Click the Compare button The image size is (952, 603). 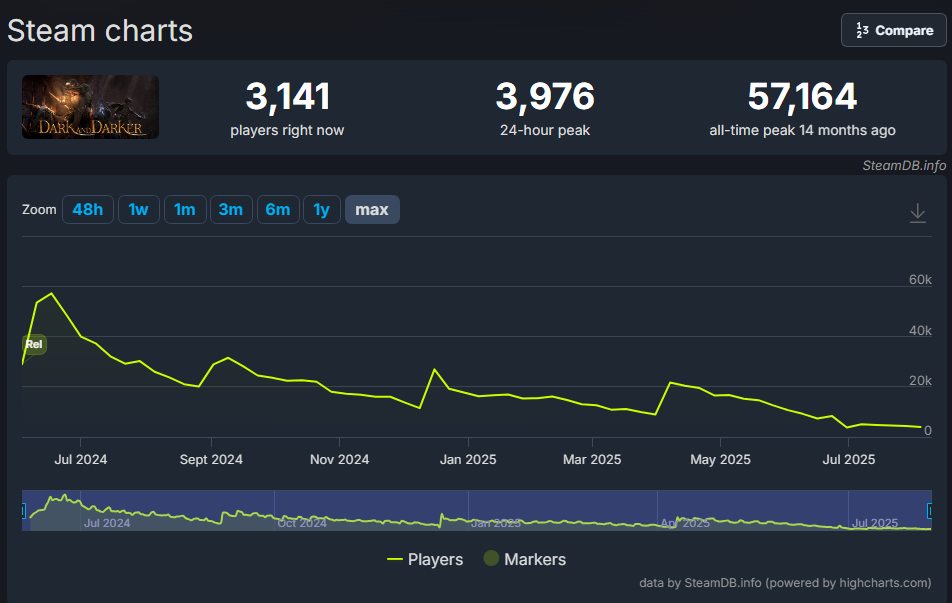point(893,30)
